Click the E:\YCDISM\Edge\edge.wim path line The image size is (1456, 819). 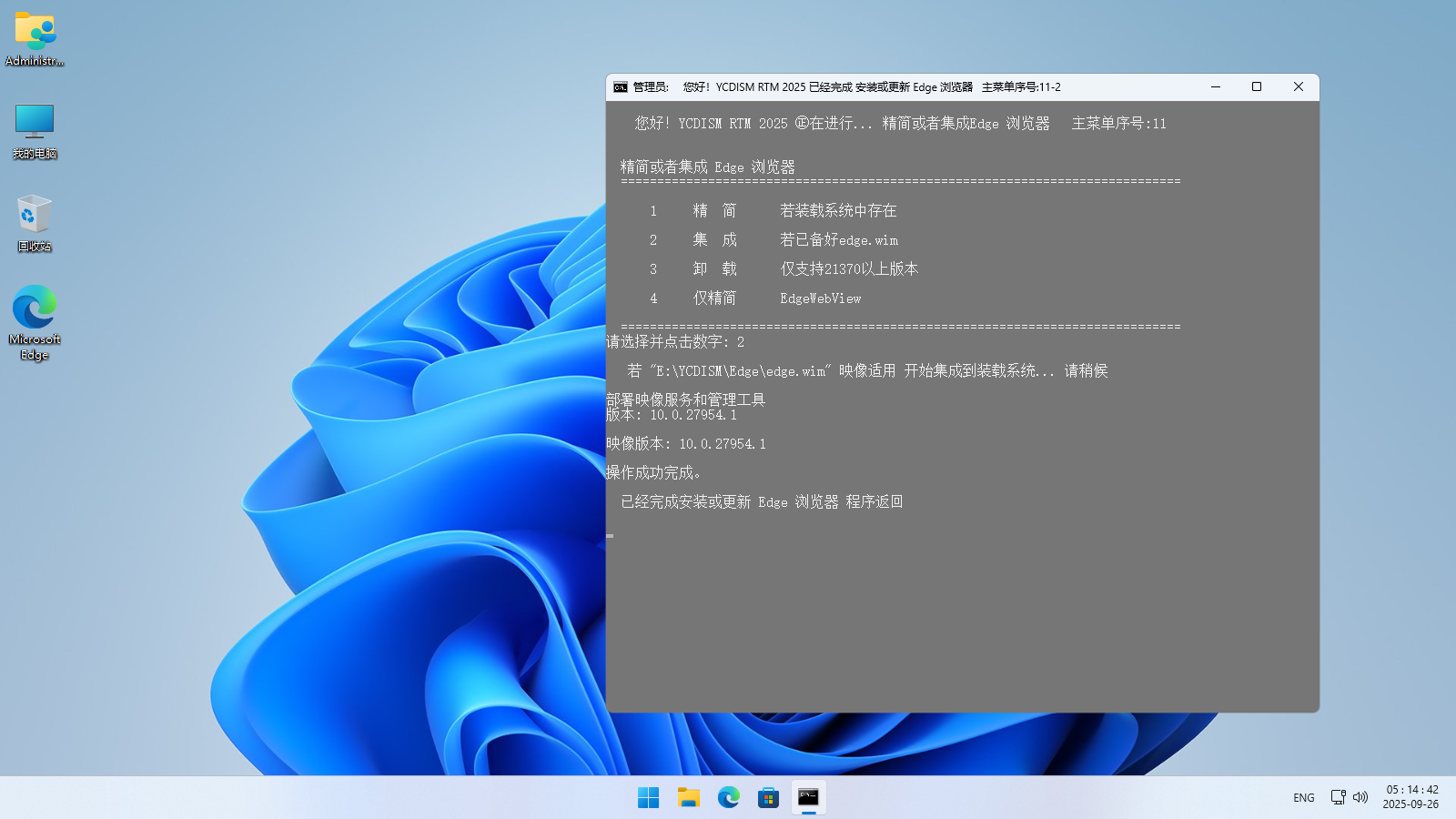tap(867, 371)
